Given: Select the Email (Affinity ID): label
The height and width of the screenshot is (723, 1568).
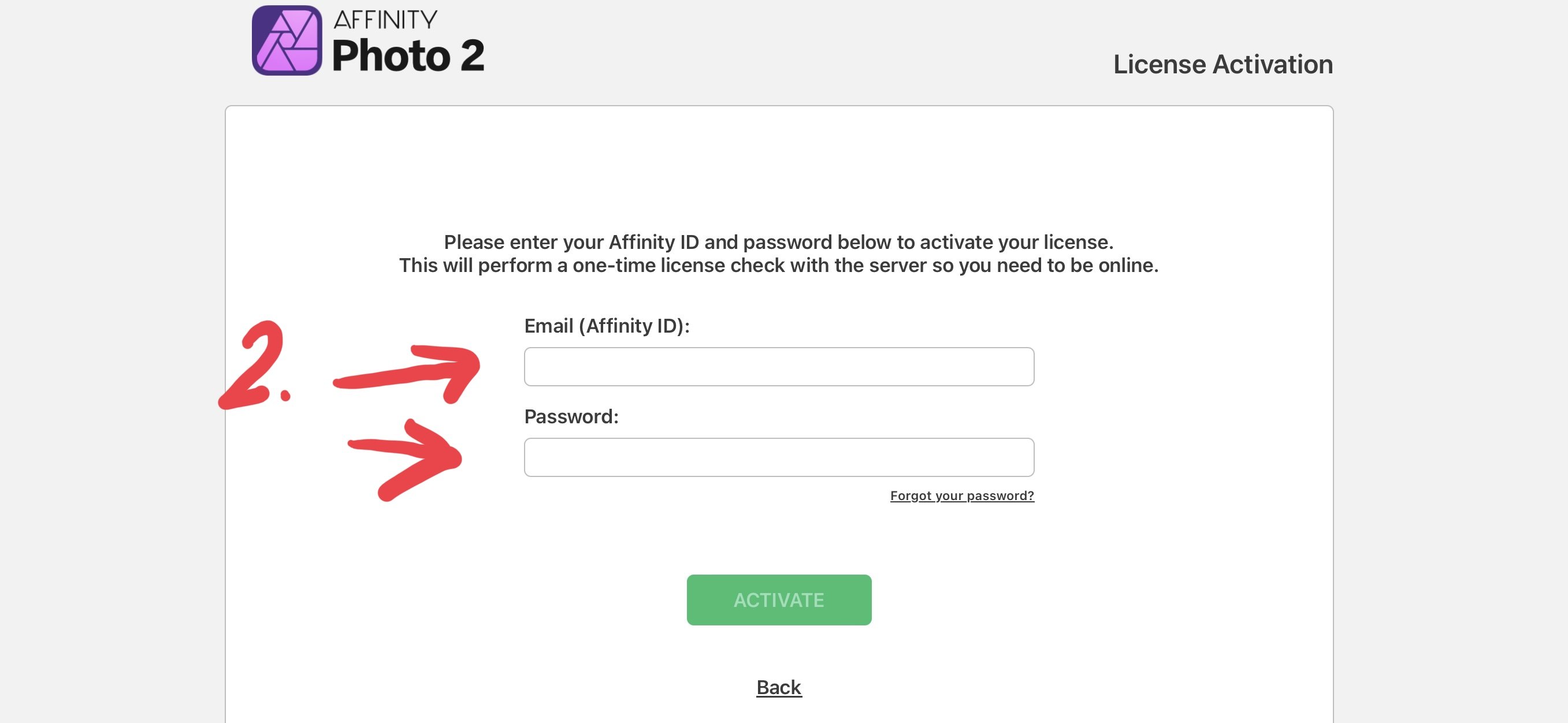Looking at the screenshot, I should pos(607,326).
